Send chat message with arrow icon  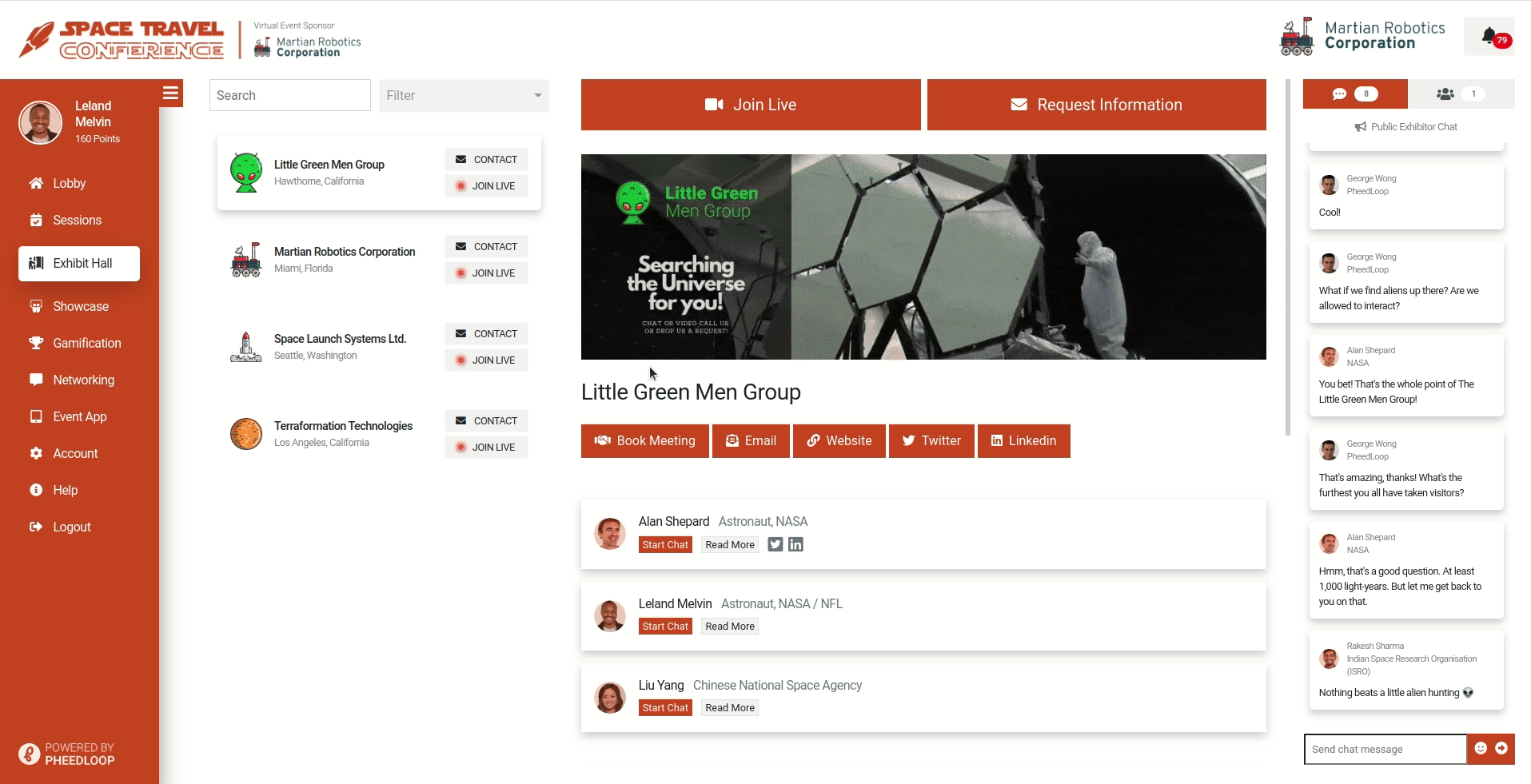1501,749
